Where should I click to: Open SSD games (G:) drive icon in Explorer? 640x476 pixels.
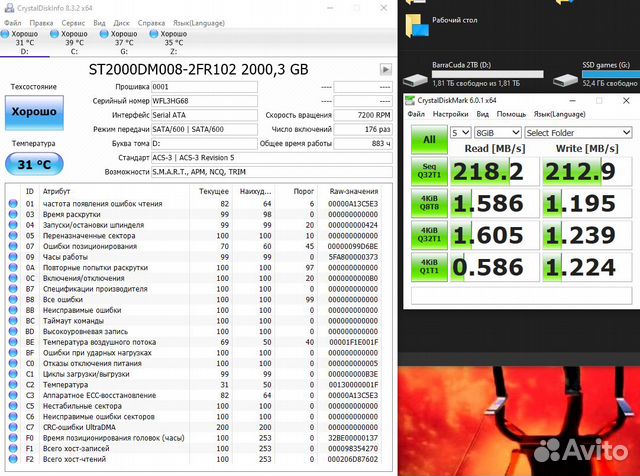[x=565, y=79]
